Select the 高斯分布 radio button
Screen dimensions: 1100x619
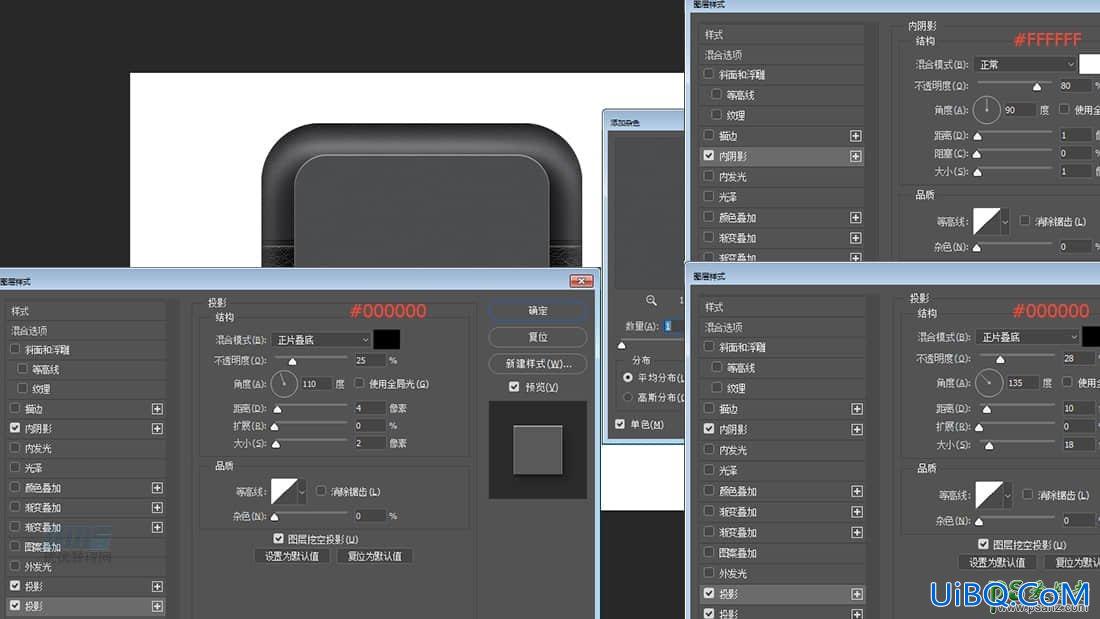(x=628, y=397)
